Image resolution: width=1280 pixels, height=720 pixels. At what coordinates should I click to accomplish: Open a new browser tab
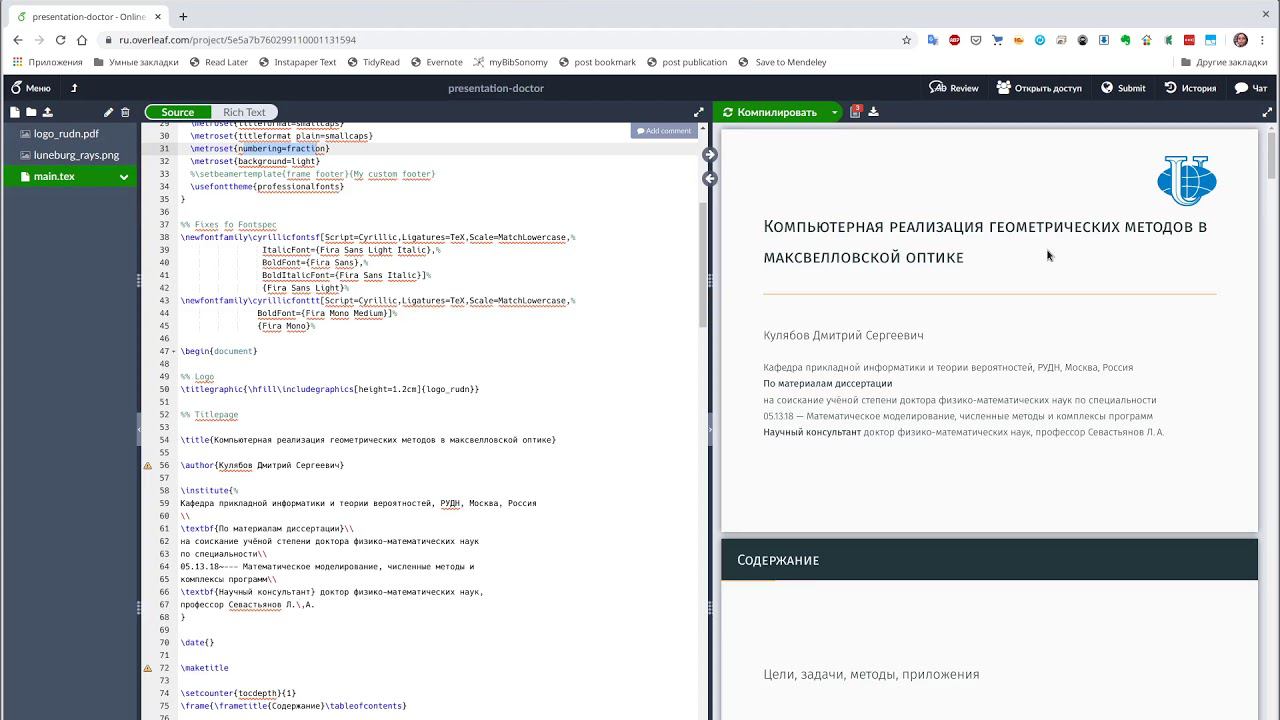coord(183,16)
